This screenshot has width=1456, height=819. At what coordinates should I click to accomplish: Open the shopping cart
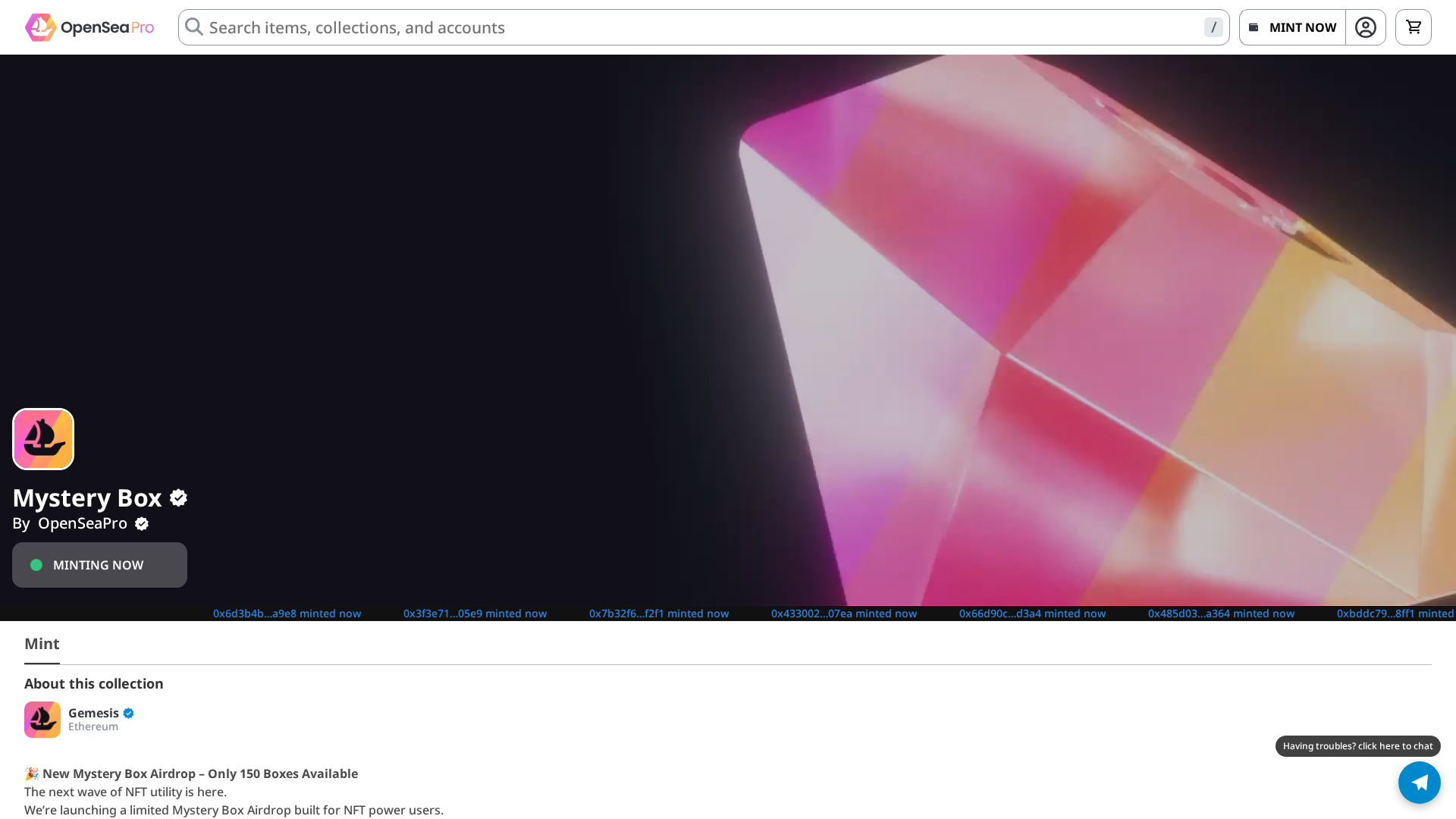1414,27
